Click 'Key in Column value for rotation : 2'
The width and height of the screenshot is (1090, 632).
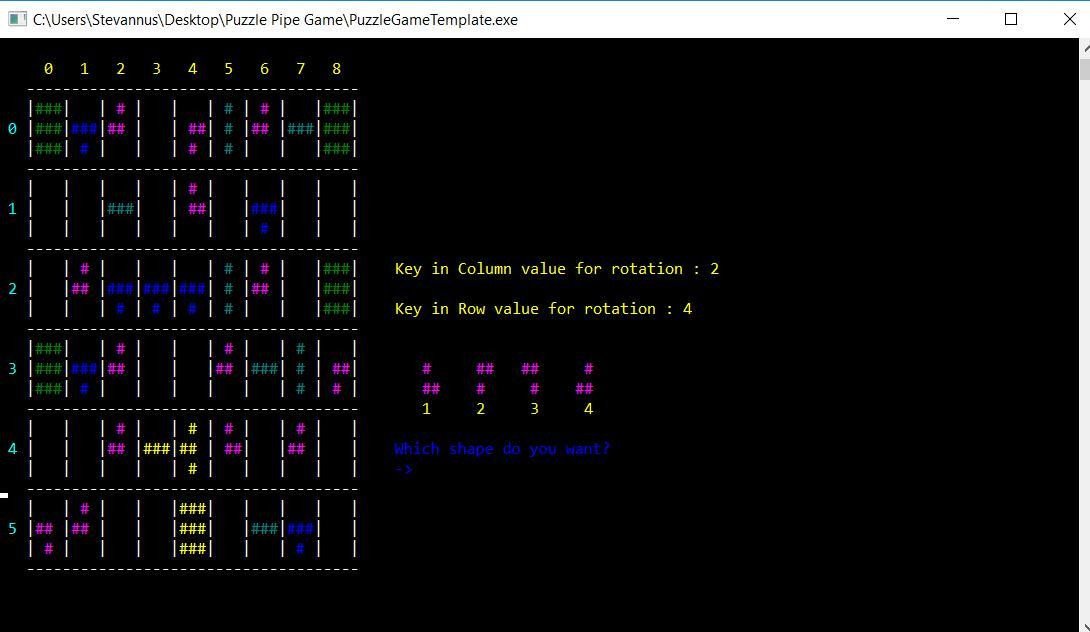coord(557,268)
